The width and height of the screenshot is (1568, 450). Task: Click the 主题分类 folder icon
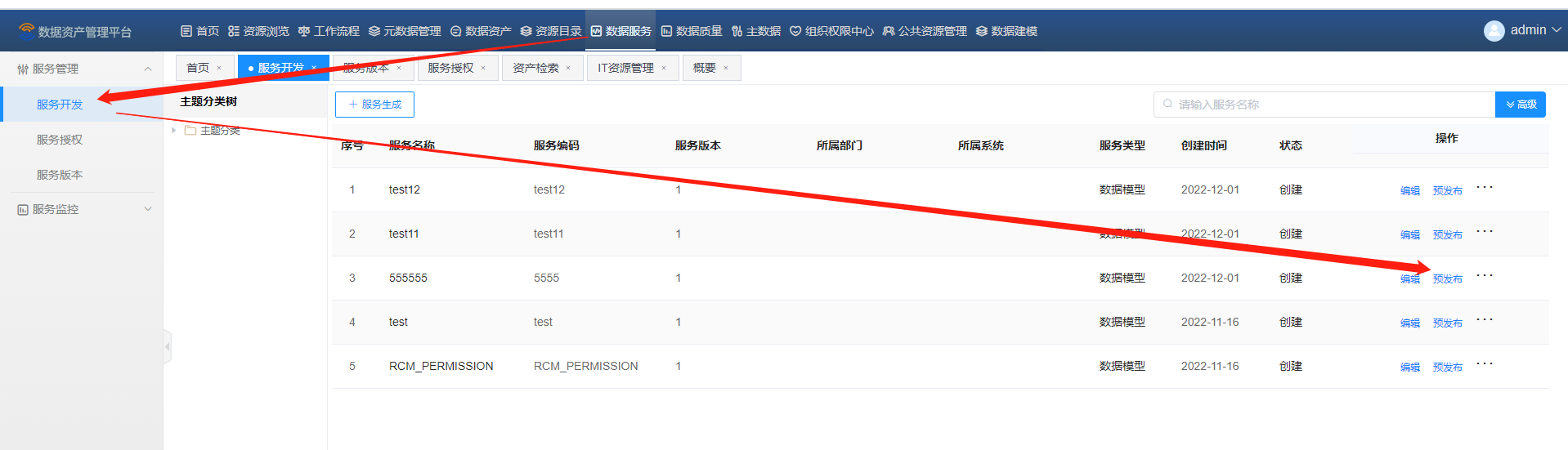pyautogui.click(x=190, y=131)
